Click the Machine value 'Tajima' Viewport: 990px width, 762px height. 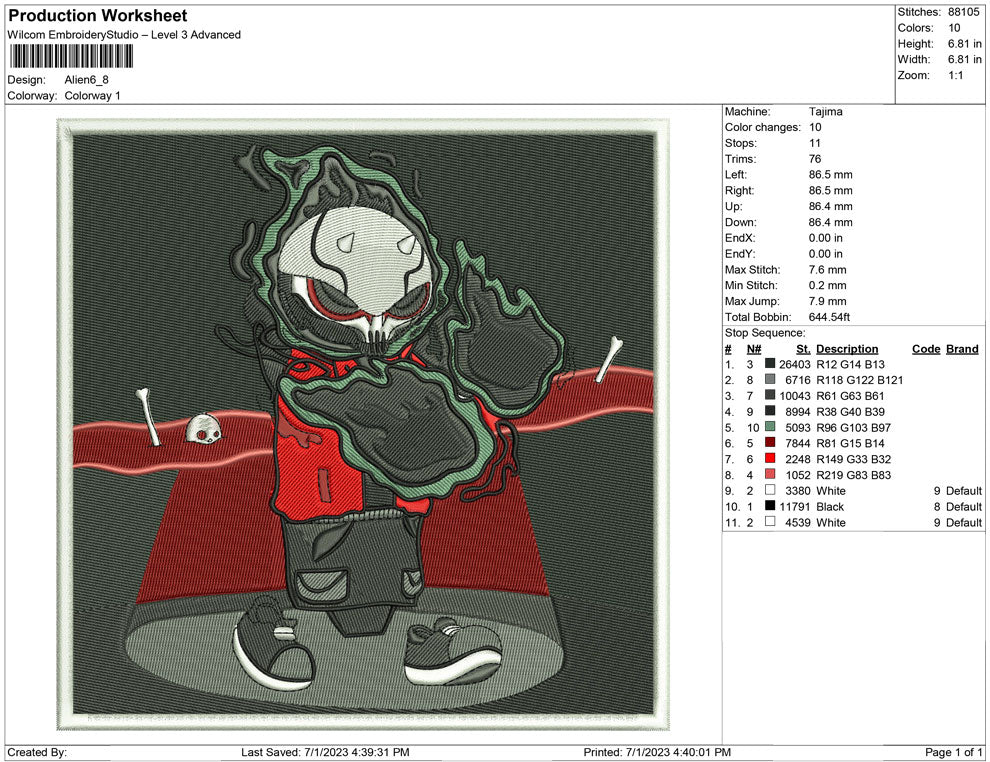pyautogui.click(x=825, y=112)
